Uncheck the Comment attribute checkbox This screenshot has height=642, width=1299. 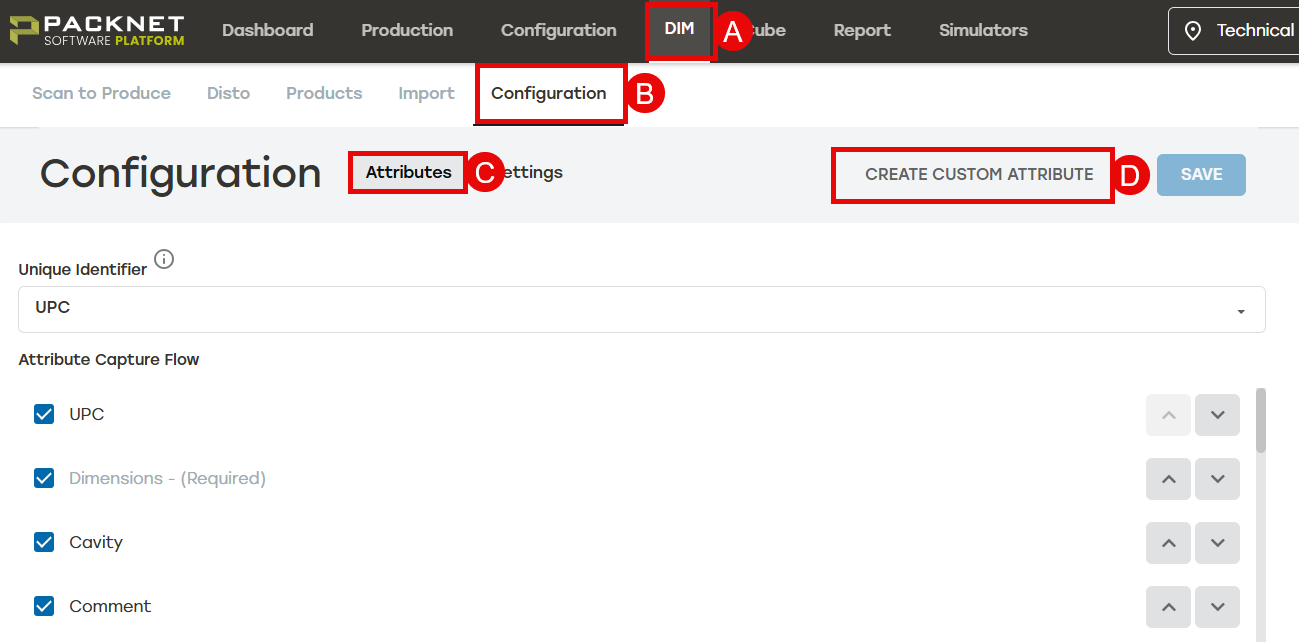[x=44, y=606]
